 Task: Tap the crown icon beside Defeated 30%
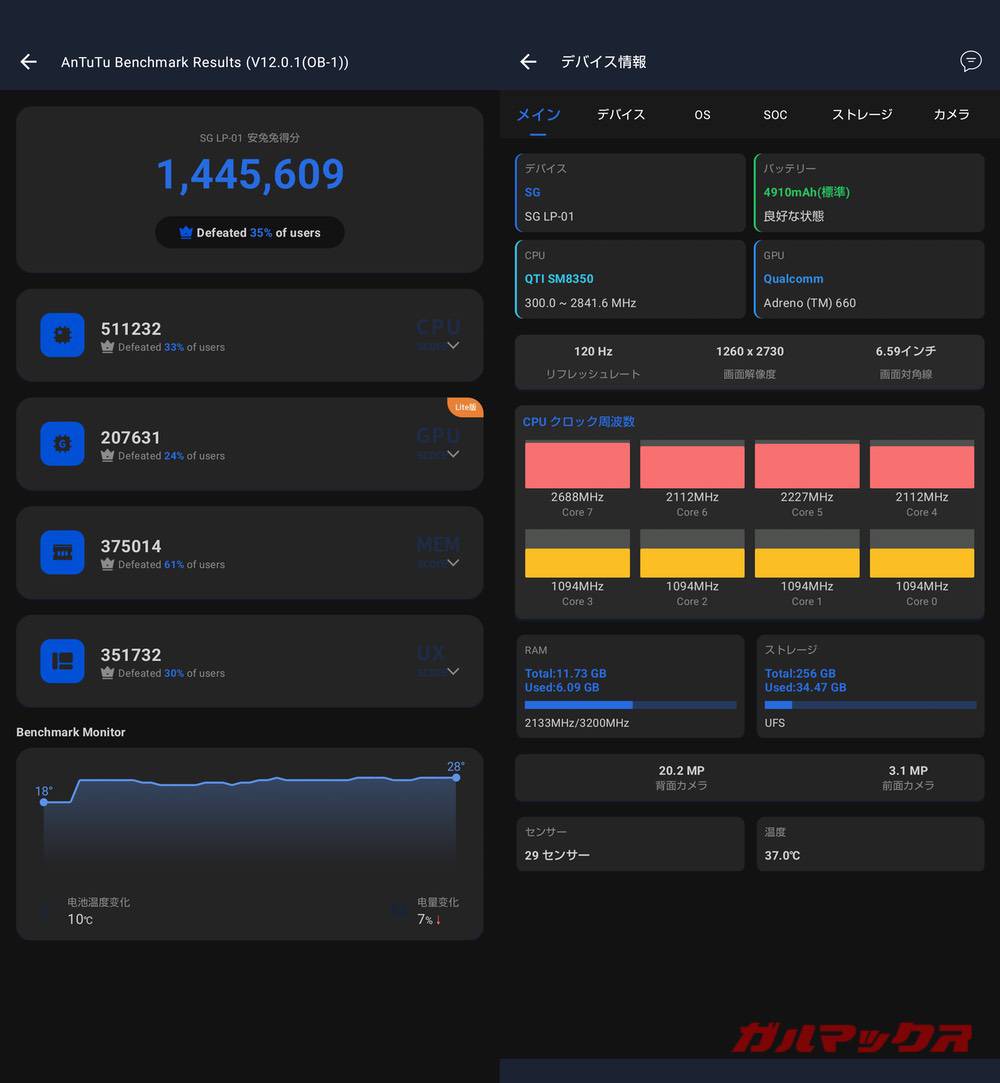click(x=107, y=673)
